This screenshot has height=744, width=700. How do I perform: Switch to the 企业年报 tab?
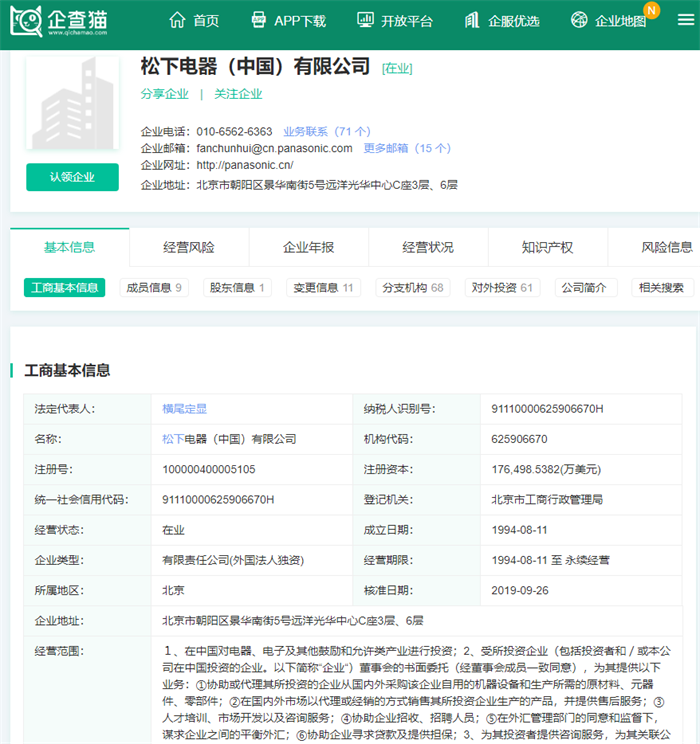308,247
